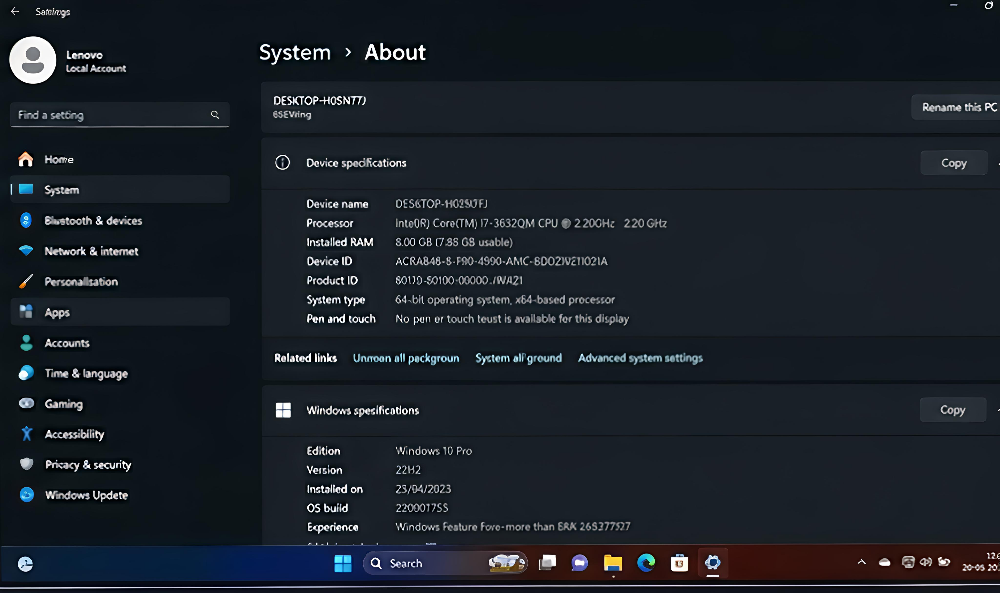The height and width of the screenshot is (593, 1000).
Task: Open the Chat app in taskbar
Action: (580, 564)
